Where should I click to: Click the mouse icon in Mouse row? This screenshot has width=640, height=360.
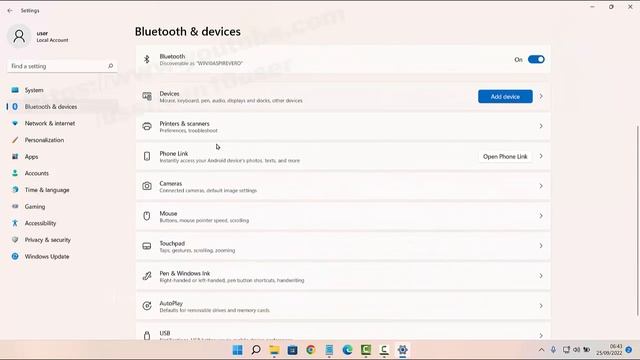point(147,216)
